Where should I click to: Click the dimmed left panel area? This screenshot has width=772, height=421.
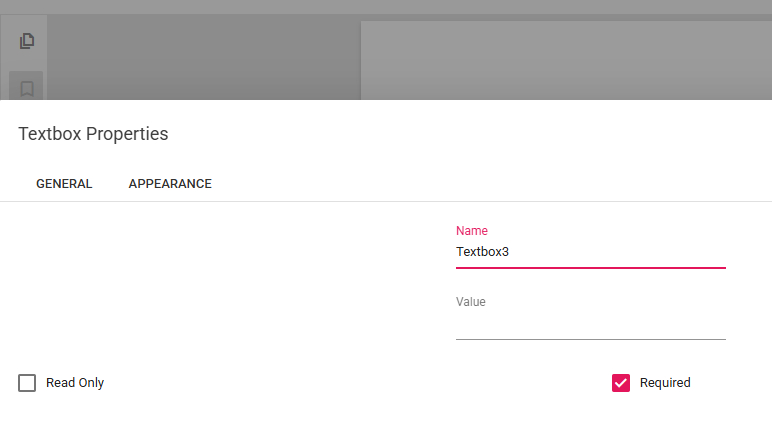coord(200,60)
